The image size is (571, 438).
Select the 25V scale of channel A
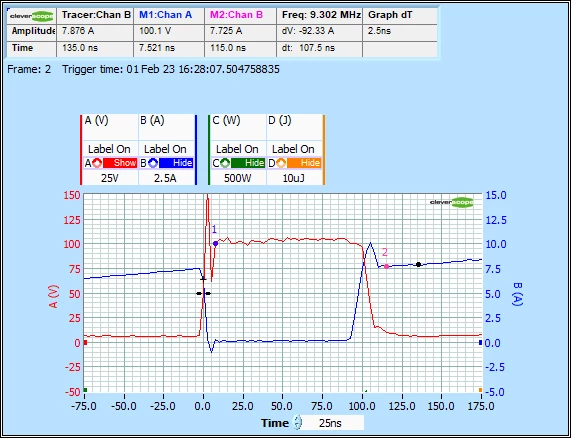(110, 178)
